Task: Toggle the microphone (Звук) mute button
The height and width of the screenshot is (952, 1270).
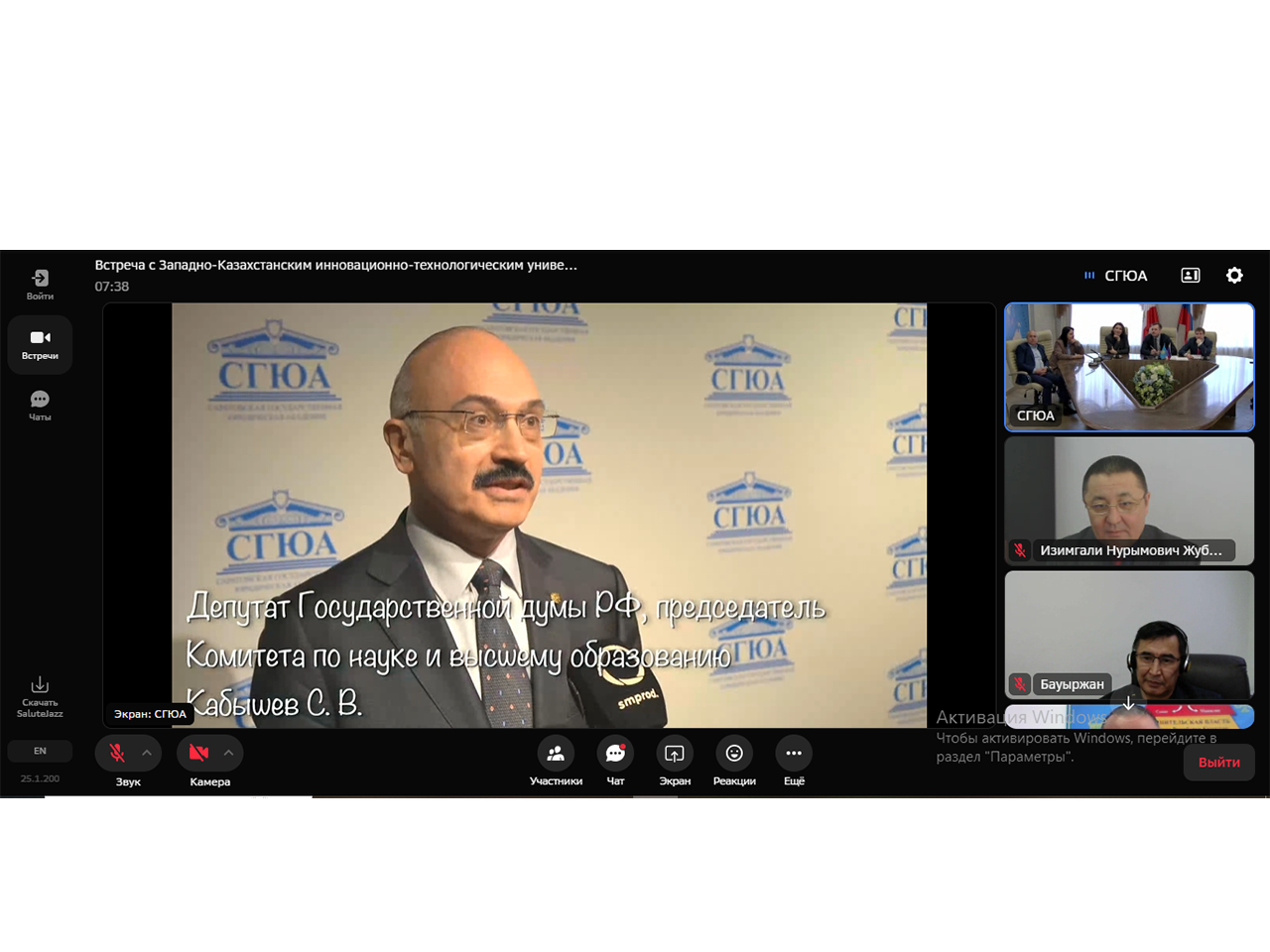Action: tap(117, 753)
